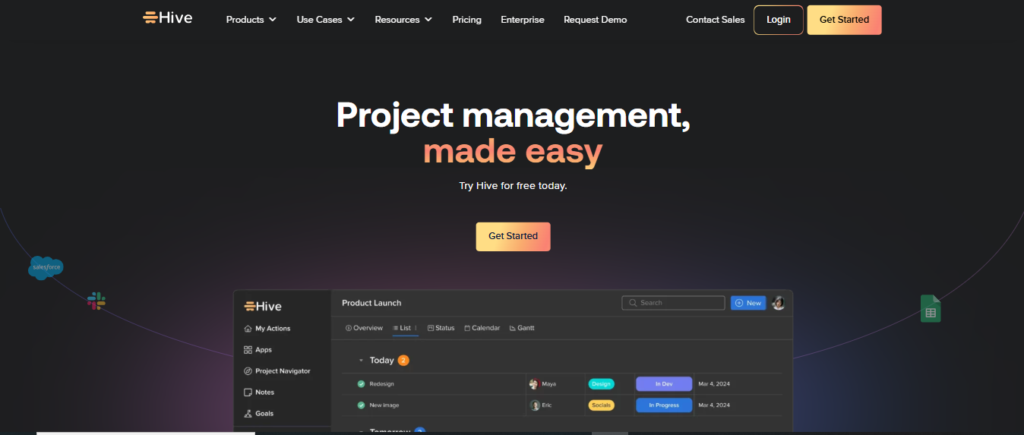
Task: Click the In Dev status pill
Action: click(664, 384)
